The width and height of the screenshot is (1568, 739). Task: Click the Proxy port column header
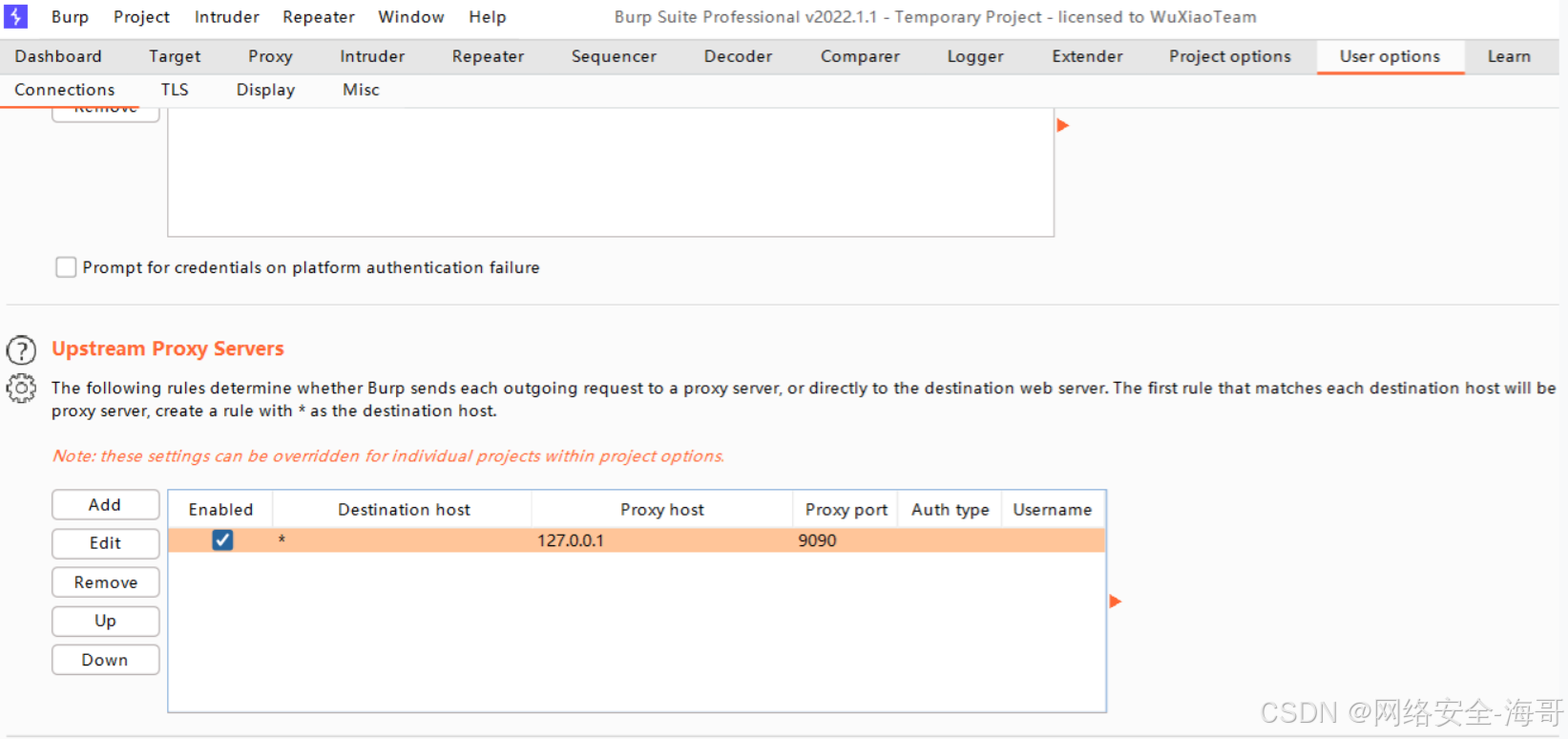(x=847, y=510)
